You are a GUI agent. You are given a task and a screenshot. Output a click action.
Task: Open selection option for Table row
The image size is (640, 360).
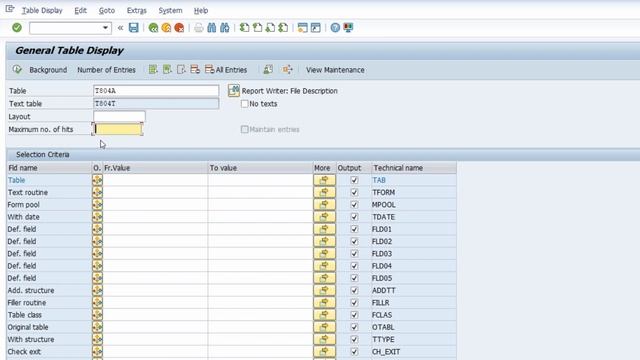pyautogui.click(x=97, y=180)
